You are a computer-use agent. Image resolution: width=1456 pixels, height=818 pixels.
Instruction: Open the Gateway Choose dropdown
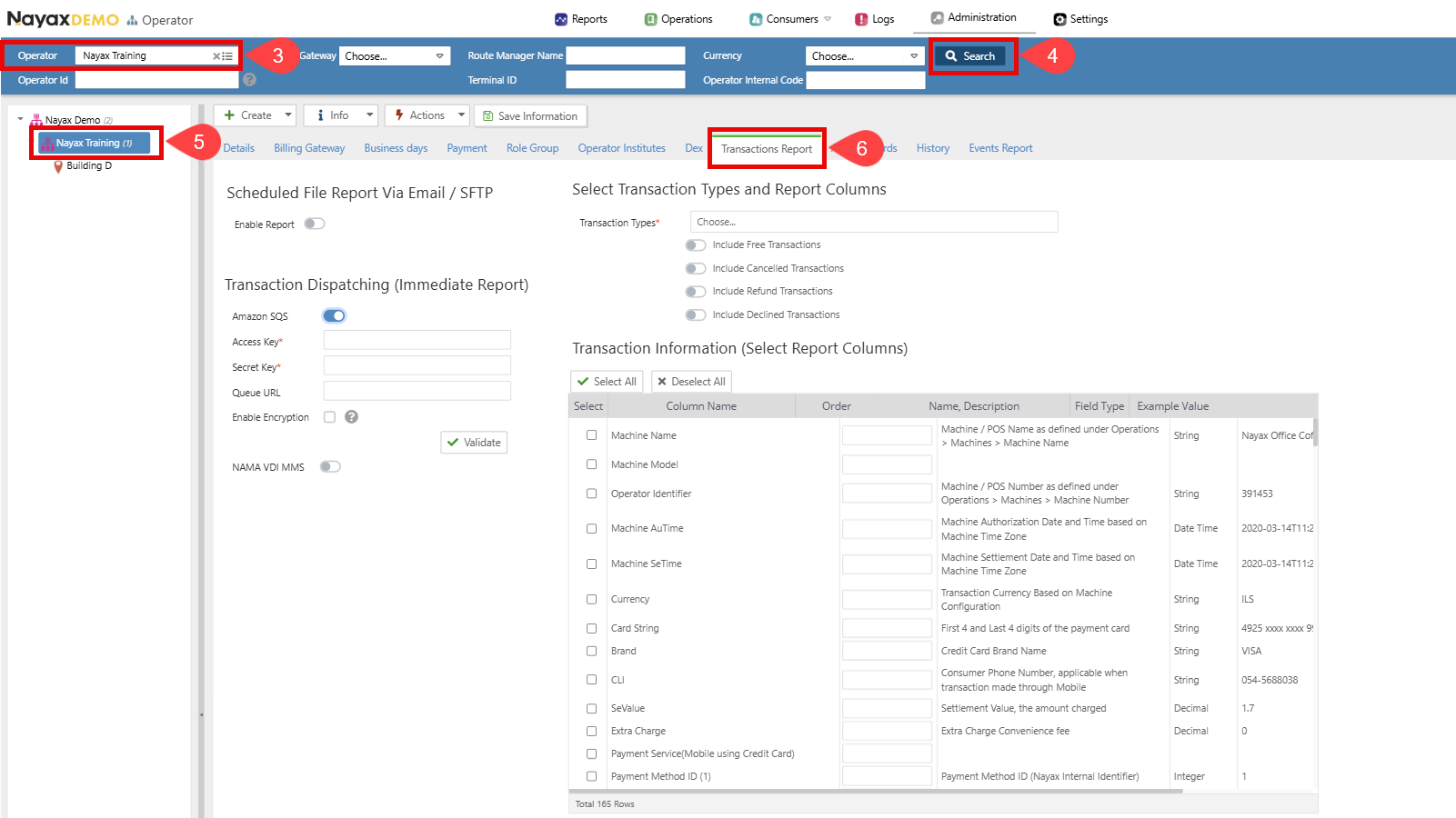click(395, 56)
